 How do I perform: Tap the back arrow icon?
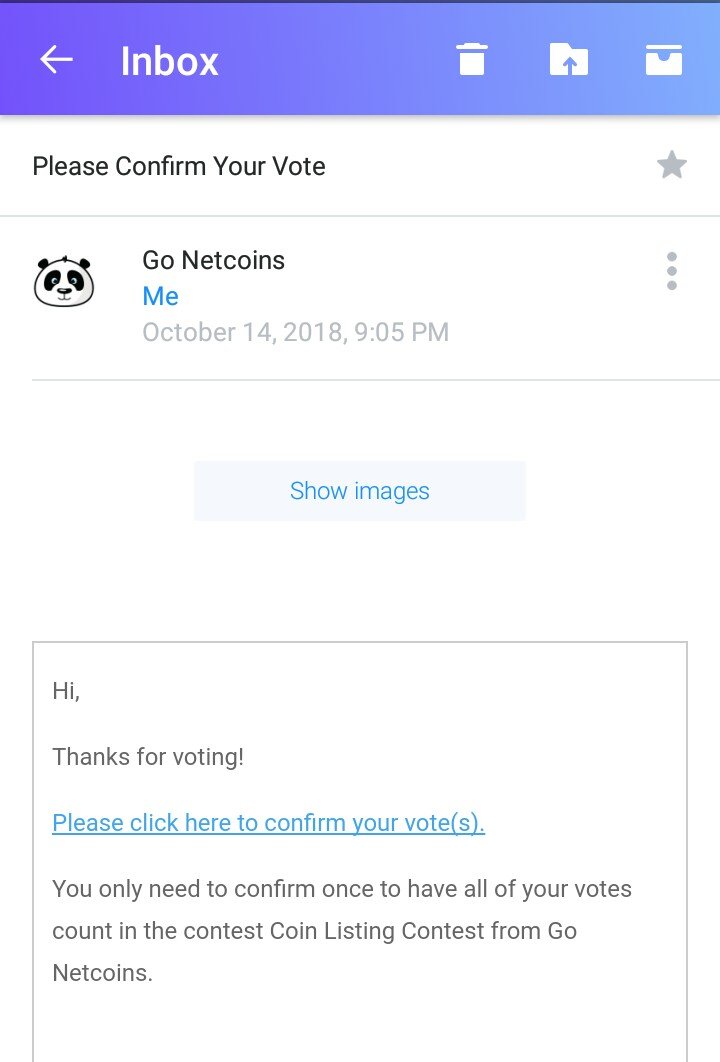point(56,60)
